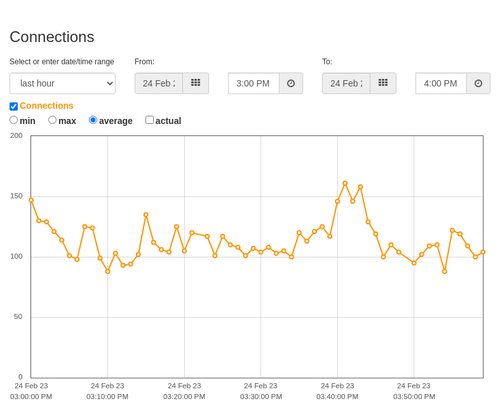Click the peak data point near 03:41 PM

point(345,183)
